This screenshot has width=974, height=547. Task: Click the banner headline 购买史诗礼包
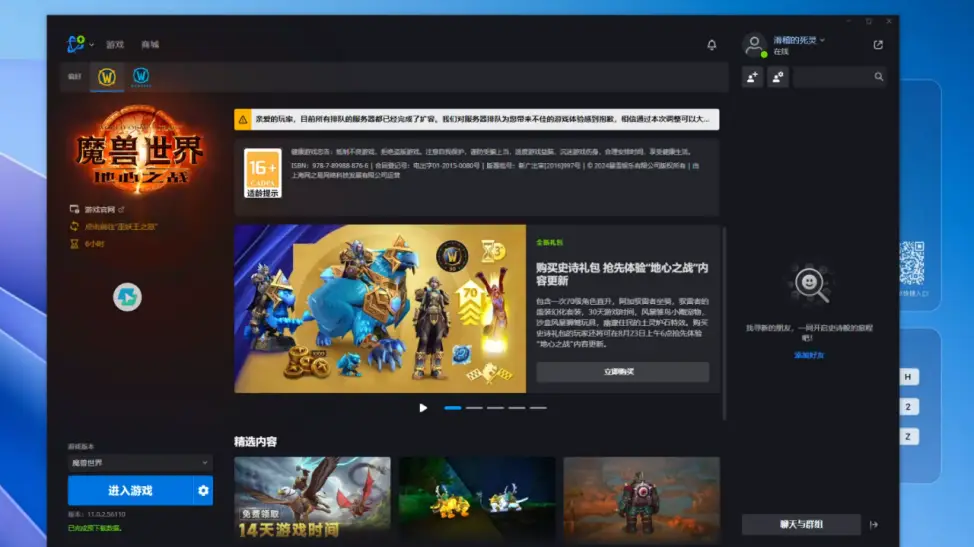point(622,274)
